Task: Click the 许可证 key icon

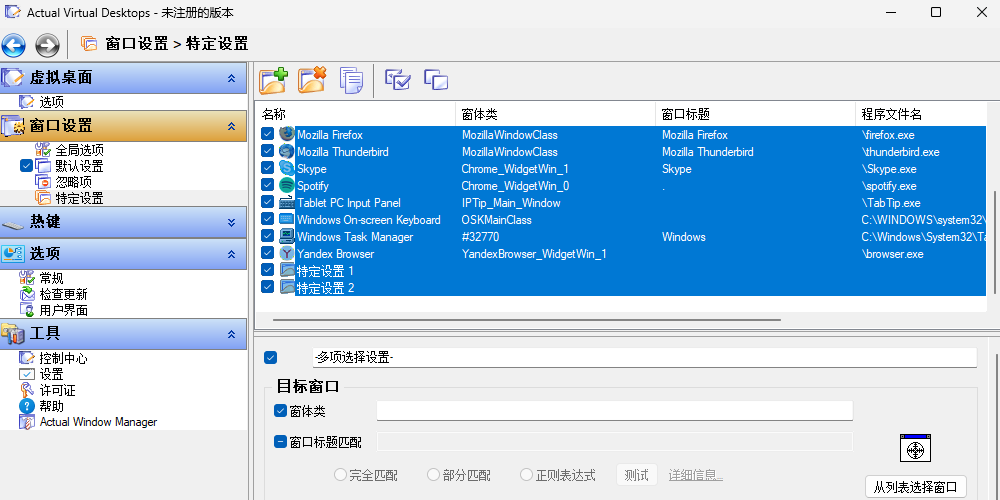Action: [27, 390]
